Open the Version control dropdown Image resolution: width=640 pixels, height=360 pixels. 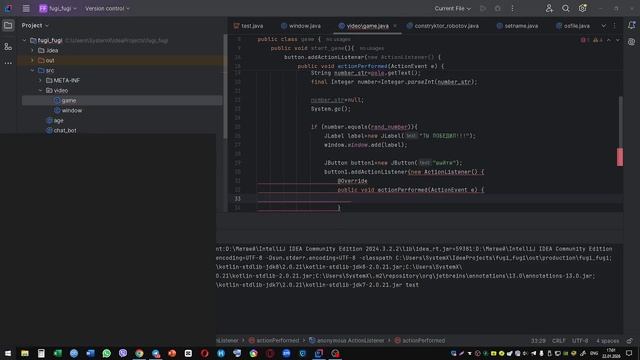[107, 8]
